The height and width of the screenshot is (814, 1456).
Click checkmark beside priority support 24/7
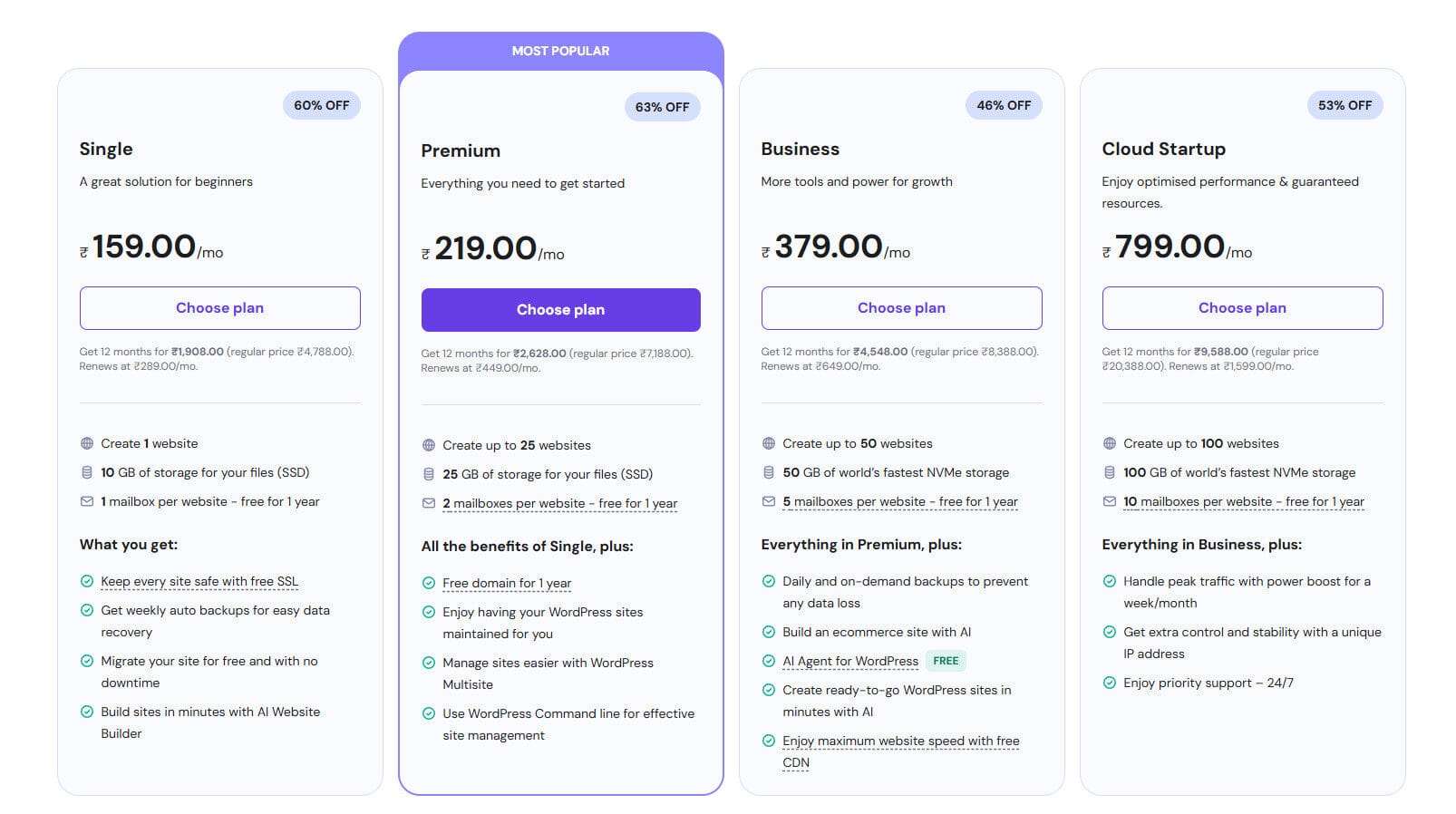point(1110,683)
